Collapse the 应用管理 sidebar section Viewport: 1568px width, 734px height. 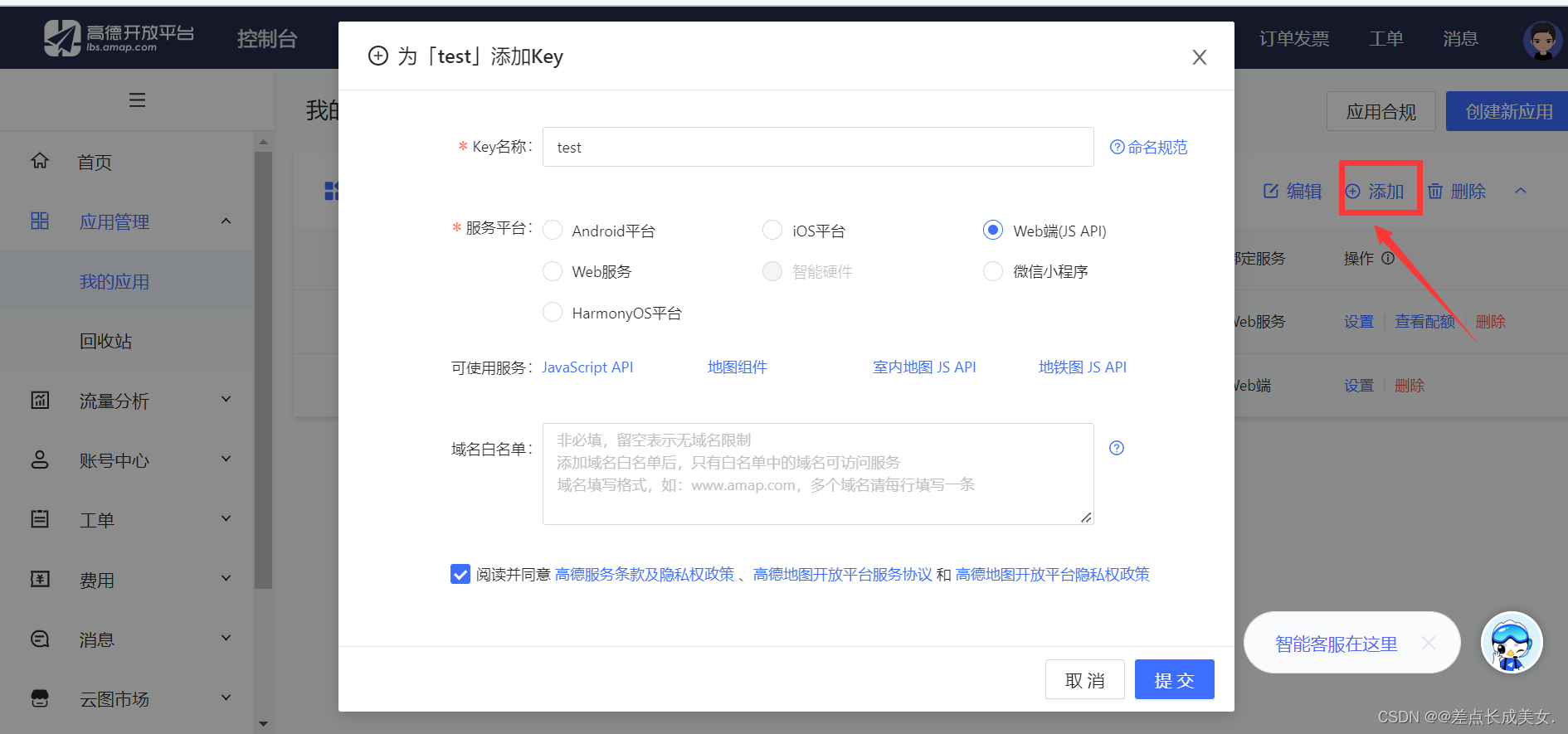[226, 221]
